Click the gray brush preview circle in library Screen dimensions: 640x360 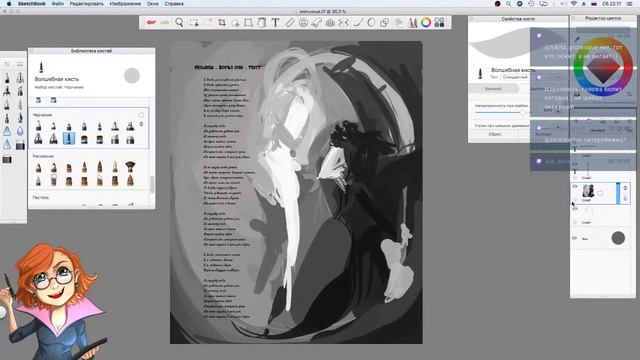pyautogui.click(x=132, y=76)
